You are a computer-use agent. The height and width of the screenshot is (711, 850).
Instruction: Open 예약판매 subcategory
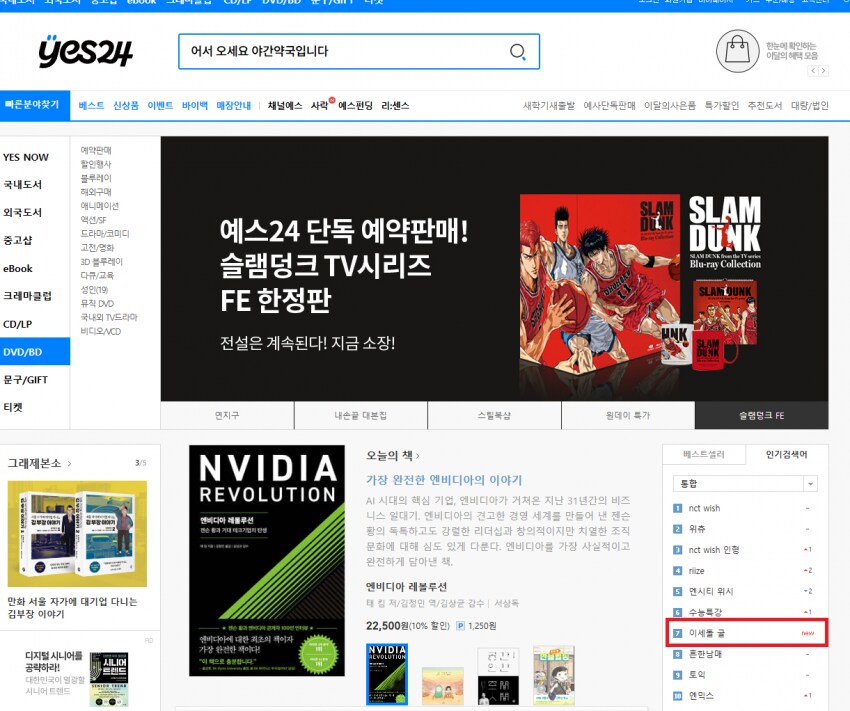96,150
